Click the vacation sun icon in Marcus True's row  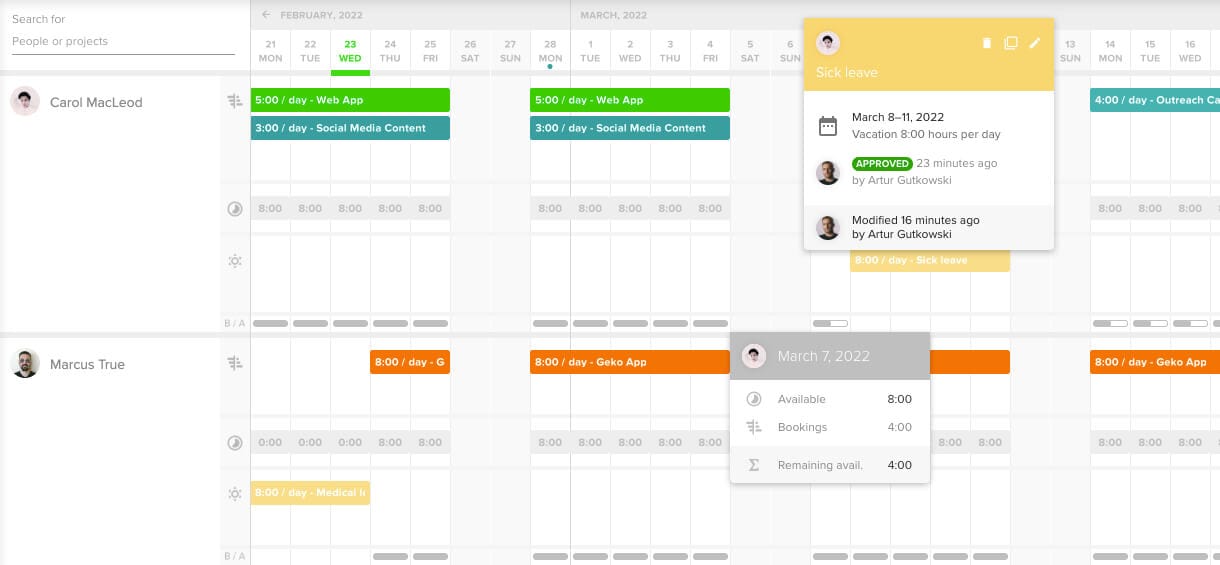(235, 494)
